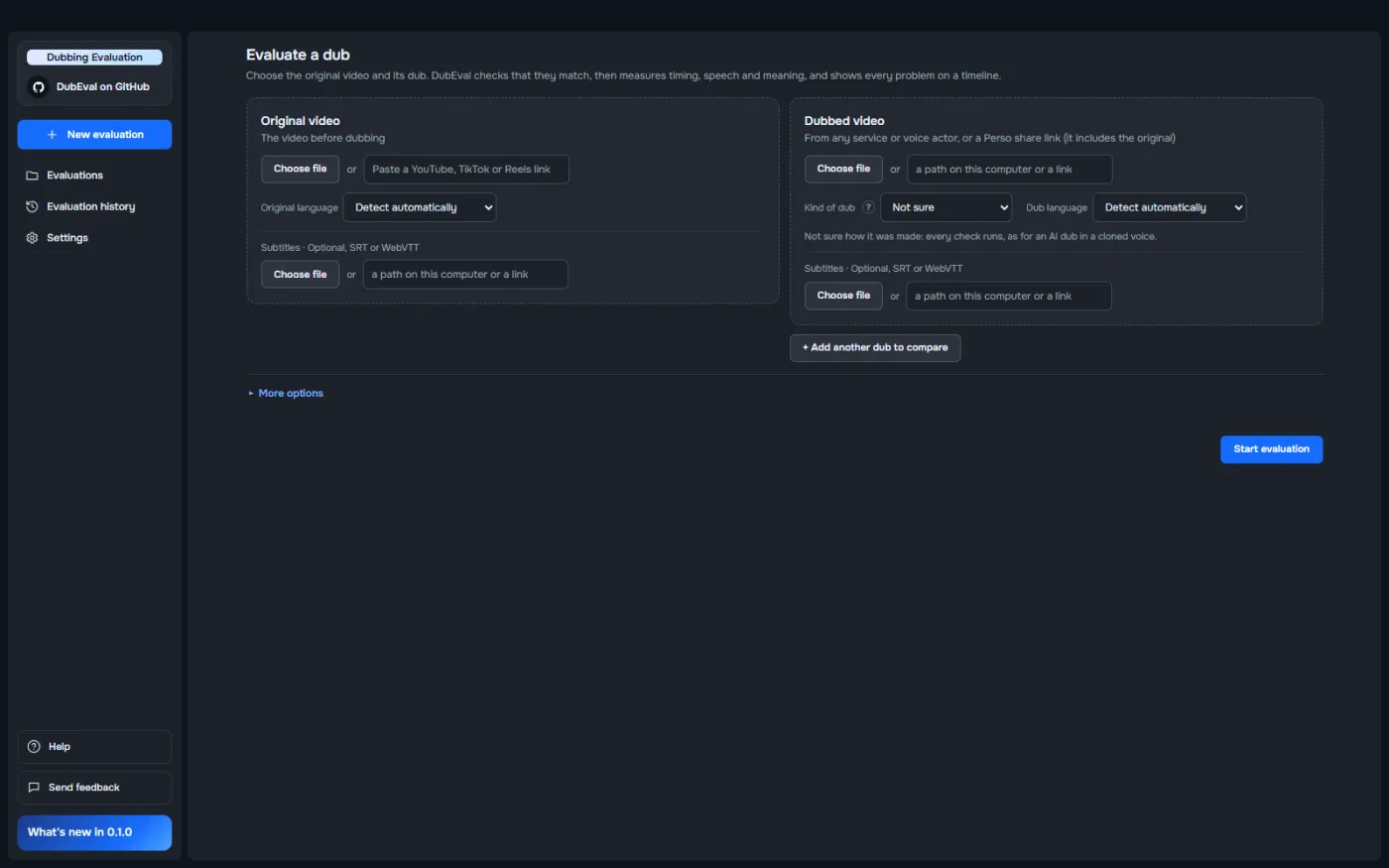Choose file for Original video subtitles
The height and width of the screenshot is (868, 1389).
point(300,275)
